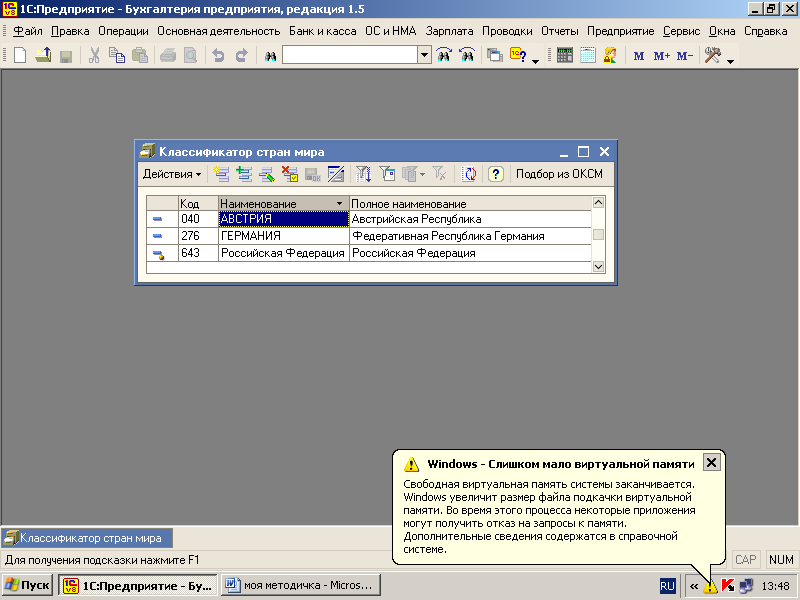Add new item in country classifier
800x600 pixels.
pyautogui.click(x=221, y=174)
